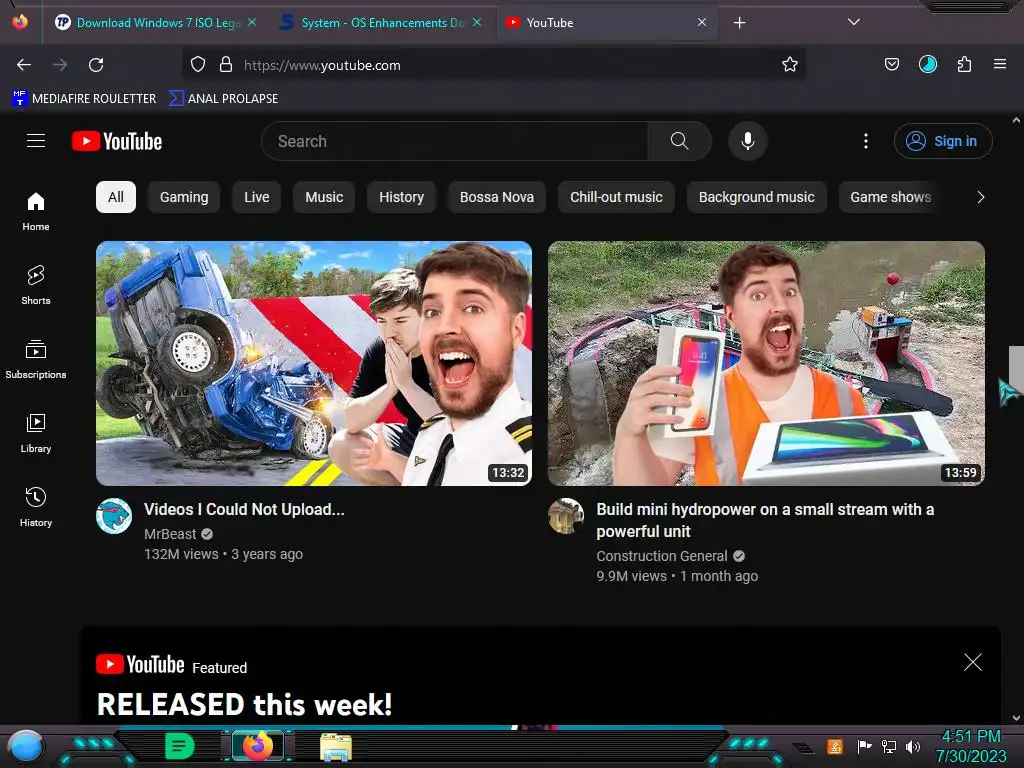This screenshot has height=768, width=1024.
Task: Open the YouTube settings three-dot menu
Action: (x=866, y=141)
